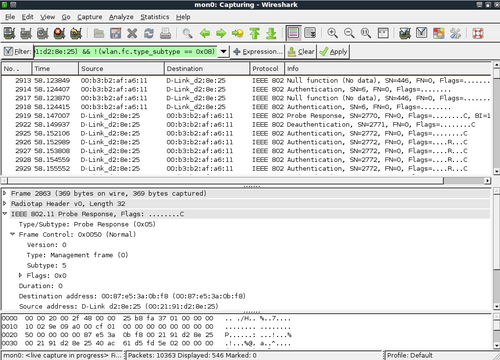
Task: Toggle colorize packet list button
Action: [293, 33]
